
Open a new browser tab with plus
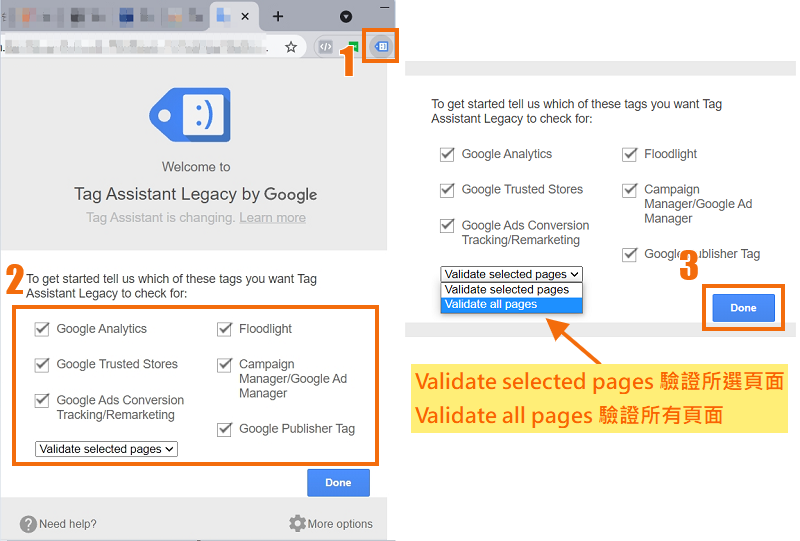(x=278, y=16)
